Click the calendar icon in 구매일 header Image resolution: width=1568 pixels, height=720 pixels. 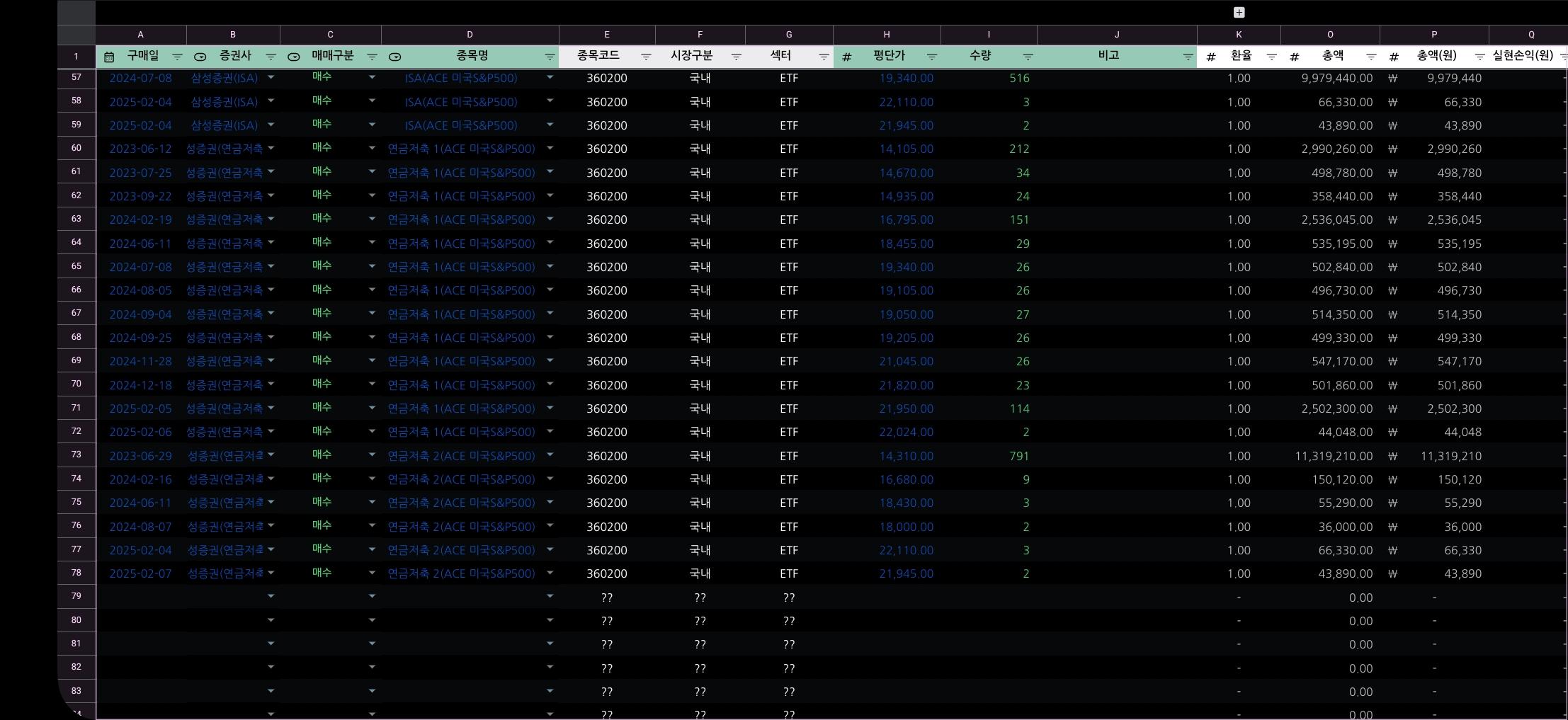[x=109, y=57]
